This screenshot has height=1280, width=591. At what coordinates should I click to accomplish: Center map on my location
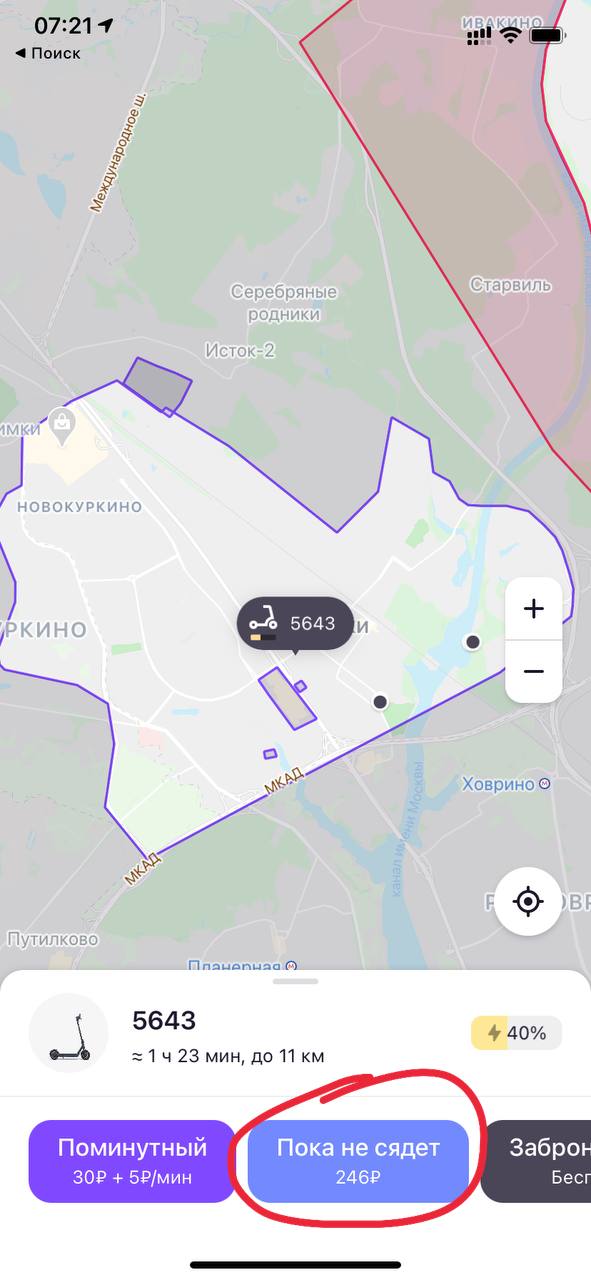[x=528, y=902]
